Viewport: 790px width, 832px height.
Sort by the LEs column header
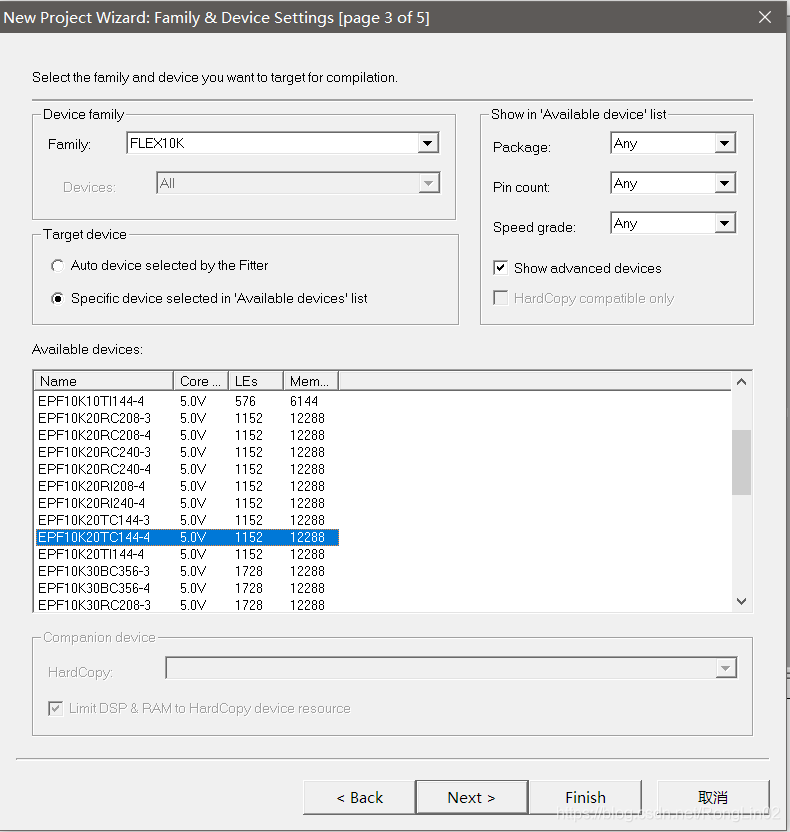pos(256,381)
